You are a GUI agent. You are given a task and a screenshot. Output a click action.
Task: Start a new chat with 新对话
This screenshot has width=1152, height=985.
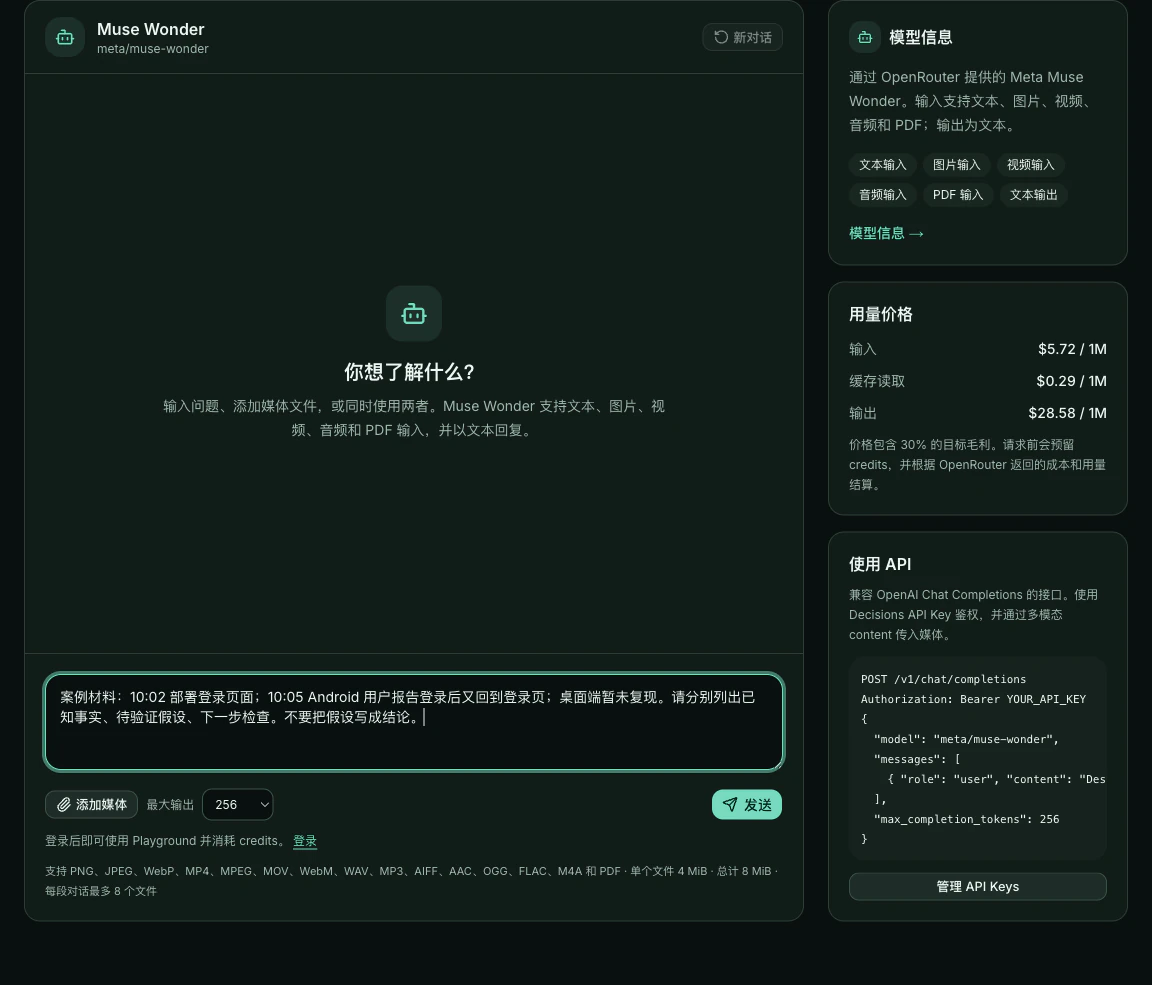[x=742, y=37]
